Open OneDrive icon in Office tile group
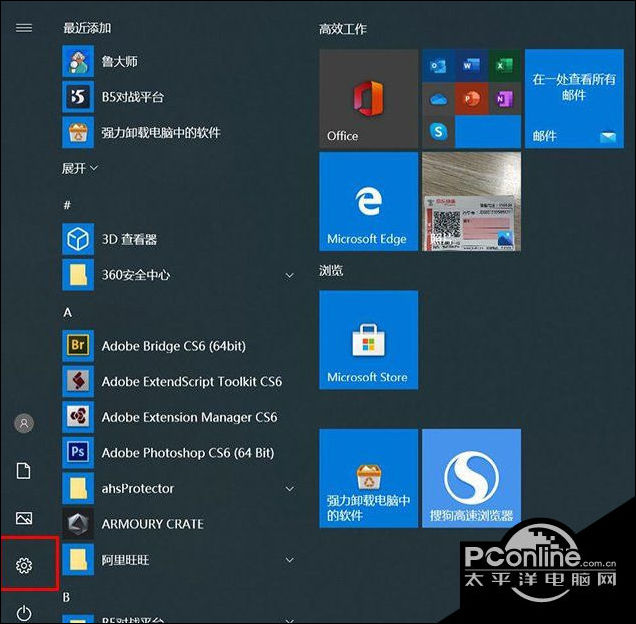 click(x=438, y=99)
